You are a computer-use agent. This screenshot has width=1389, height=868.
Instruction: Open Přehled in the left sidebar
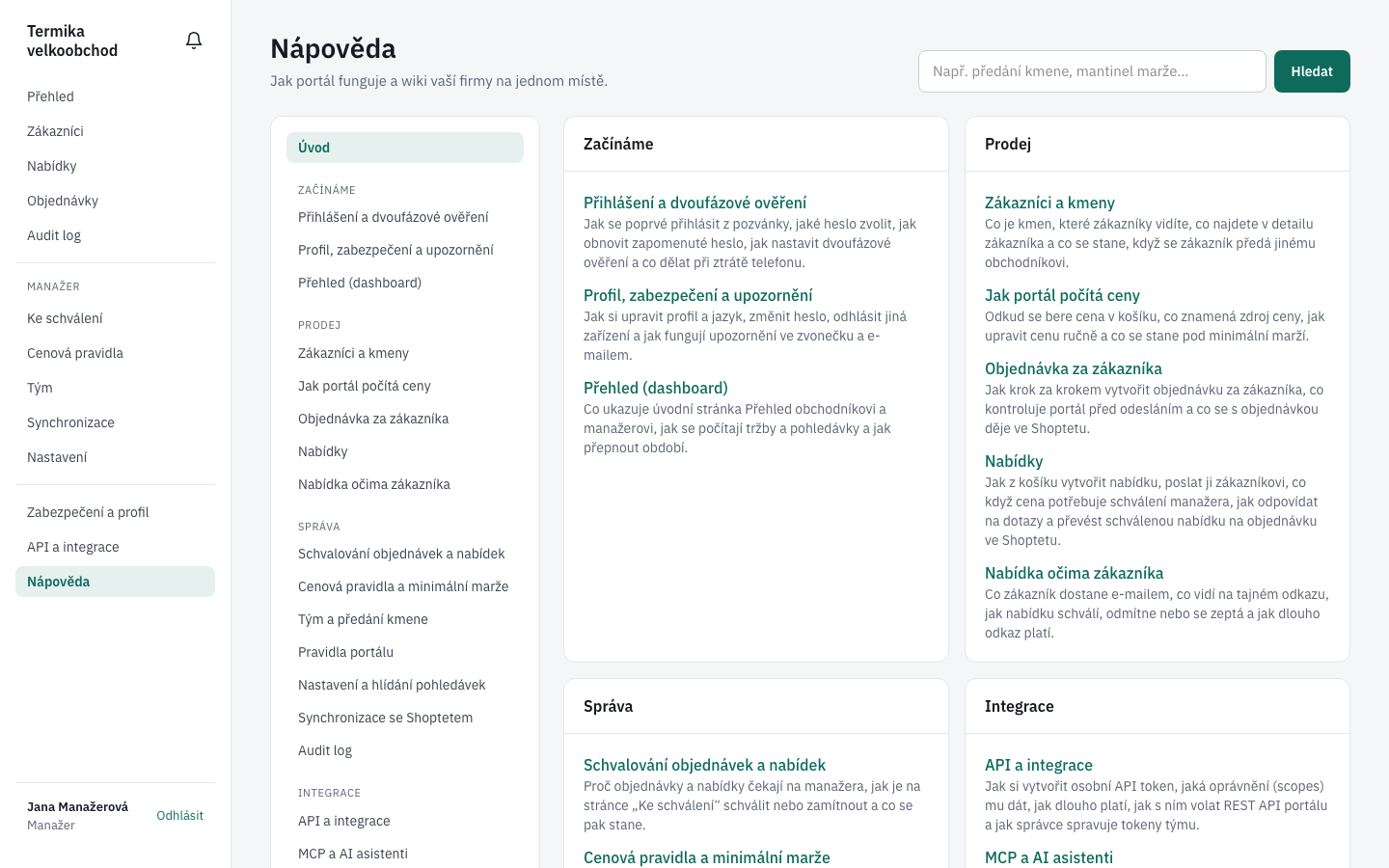point(115,96)
